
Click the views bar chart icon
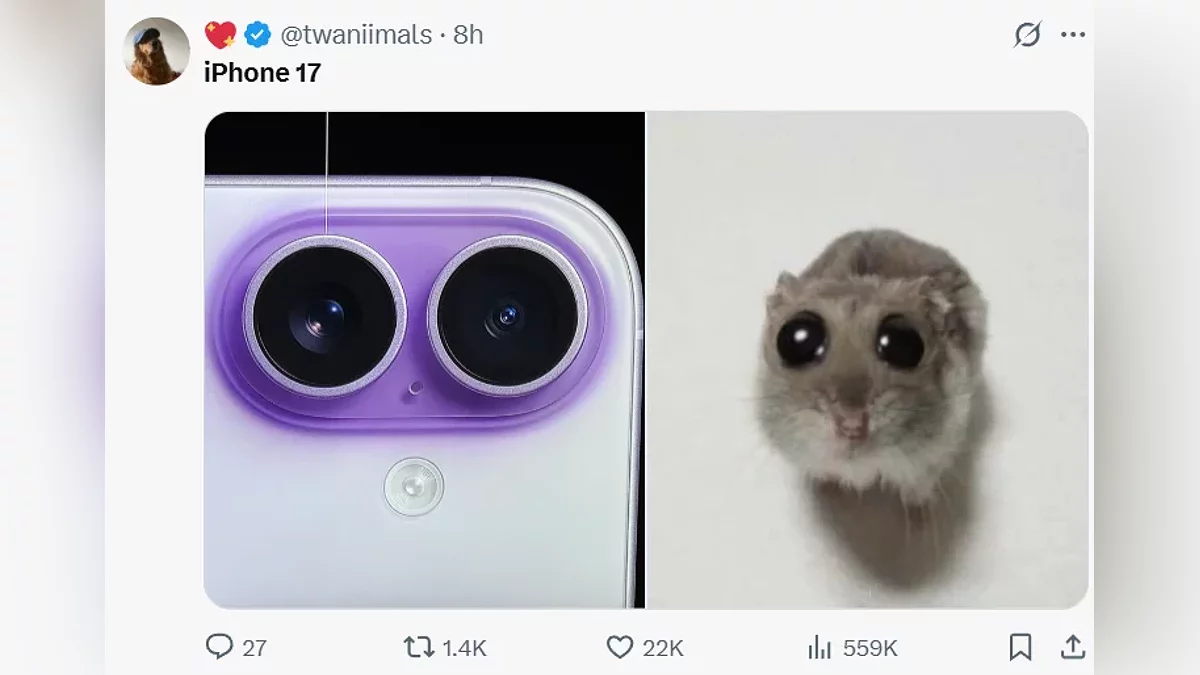(819, 648)
